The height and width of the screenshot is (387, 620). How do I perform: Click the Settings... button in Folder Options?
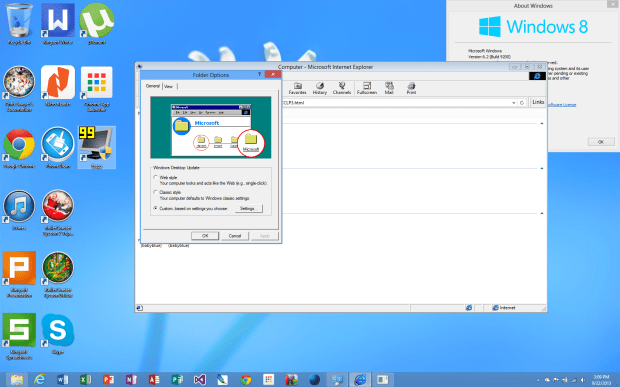click(x=249, y=208)
